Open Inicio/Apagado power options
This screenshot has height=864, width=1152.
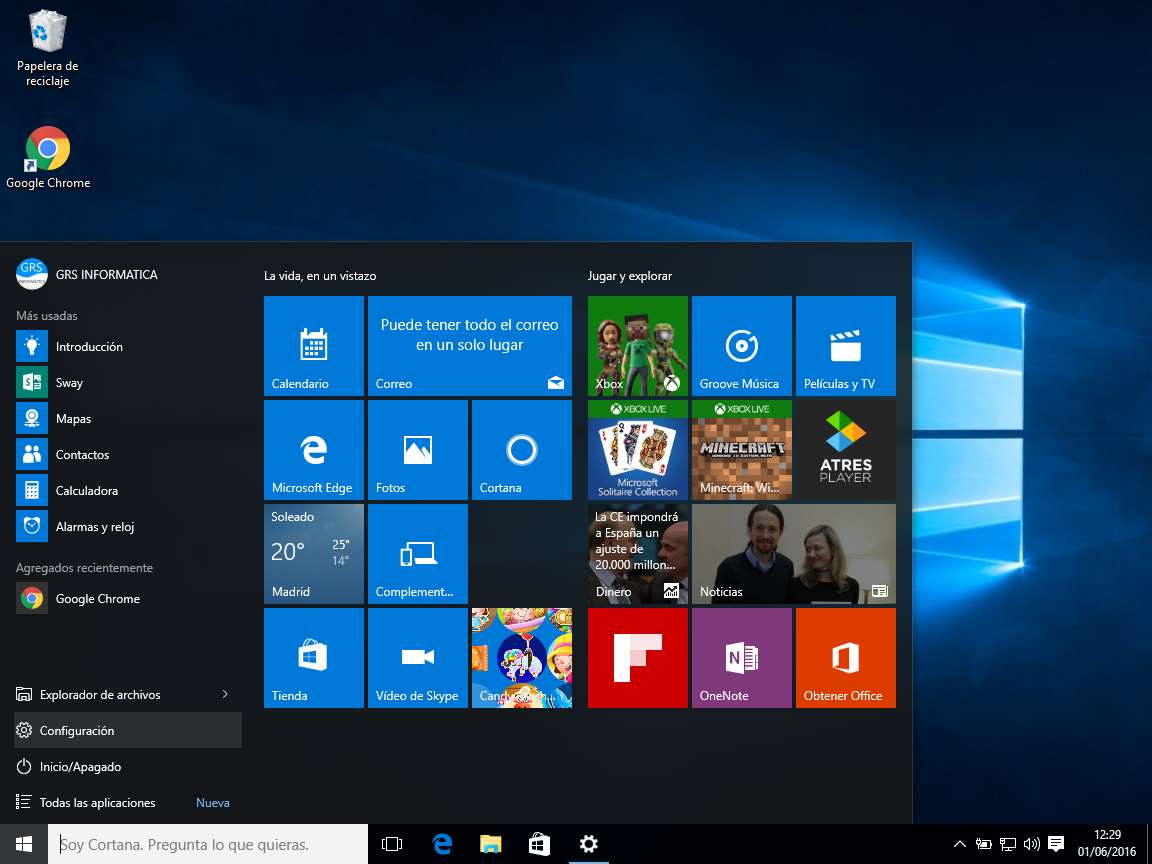click(x=128, y=766)
